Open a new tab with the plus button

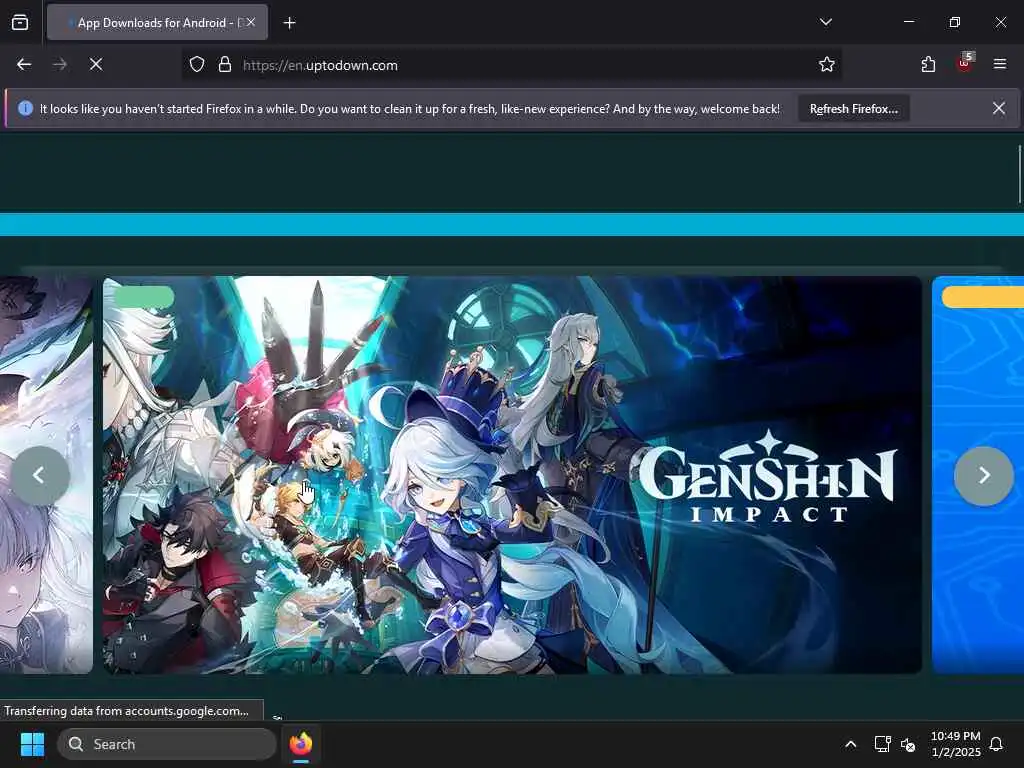tap(289, 23)
